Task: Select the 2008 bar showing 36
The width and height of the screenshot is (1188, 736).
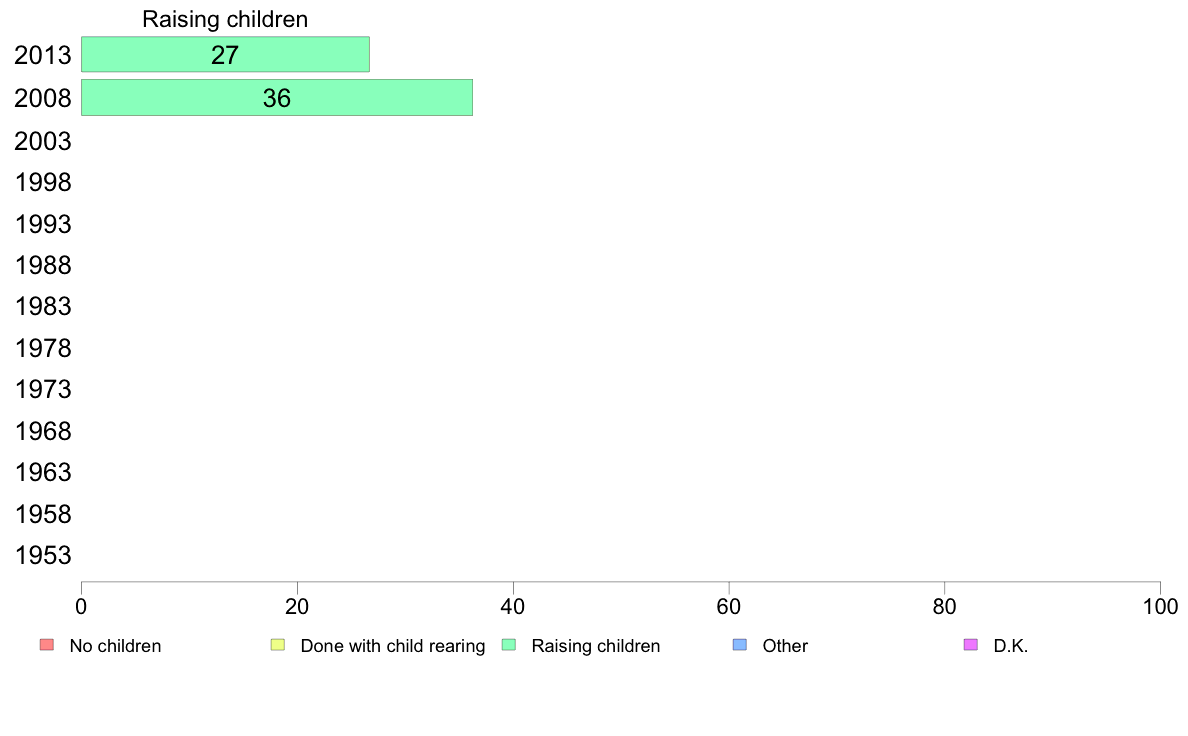Action: (277, 98)
